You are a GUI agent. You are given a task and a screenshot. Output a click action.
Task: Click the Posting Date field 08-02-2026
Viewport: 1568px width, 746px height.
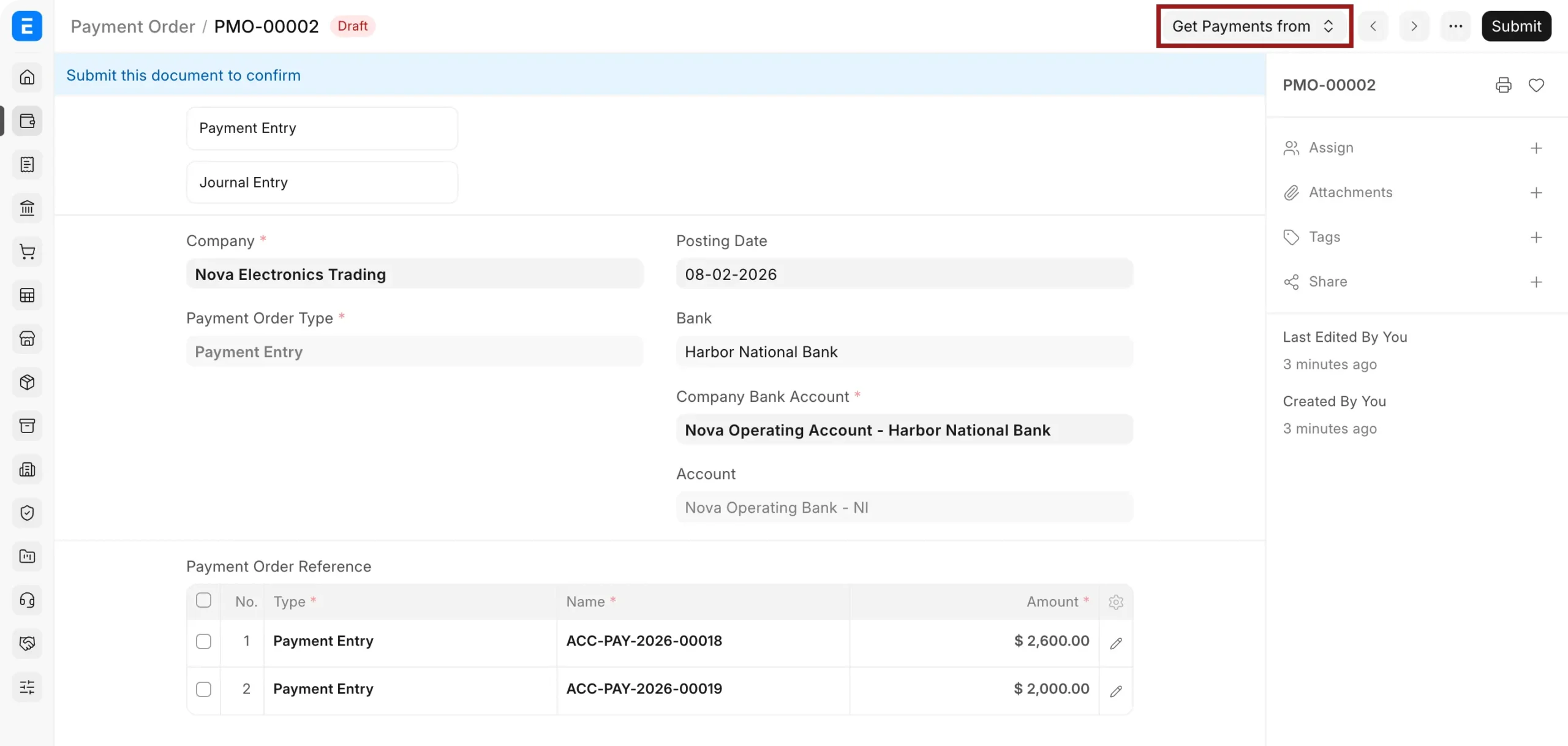tap(905, 274)
